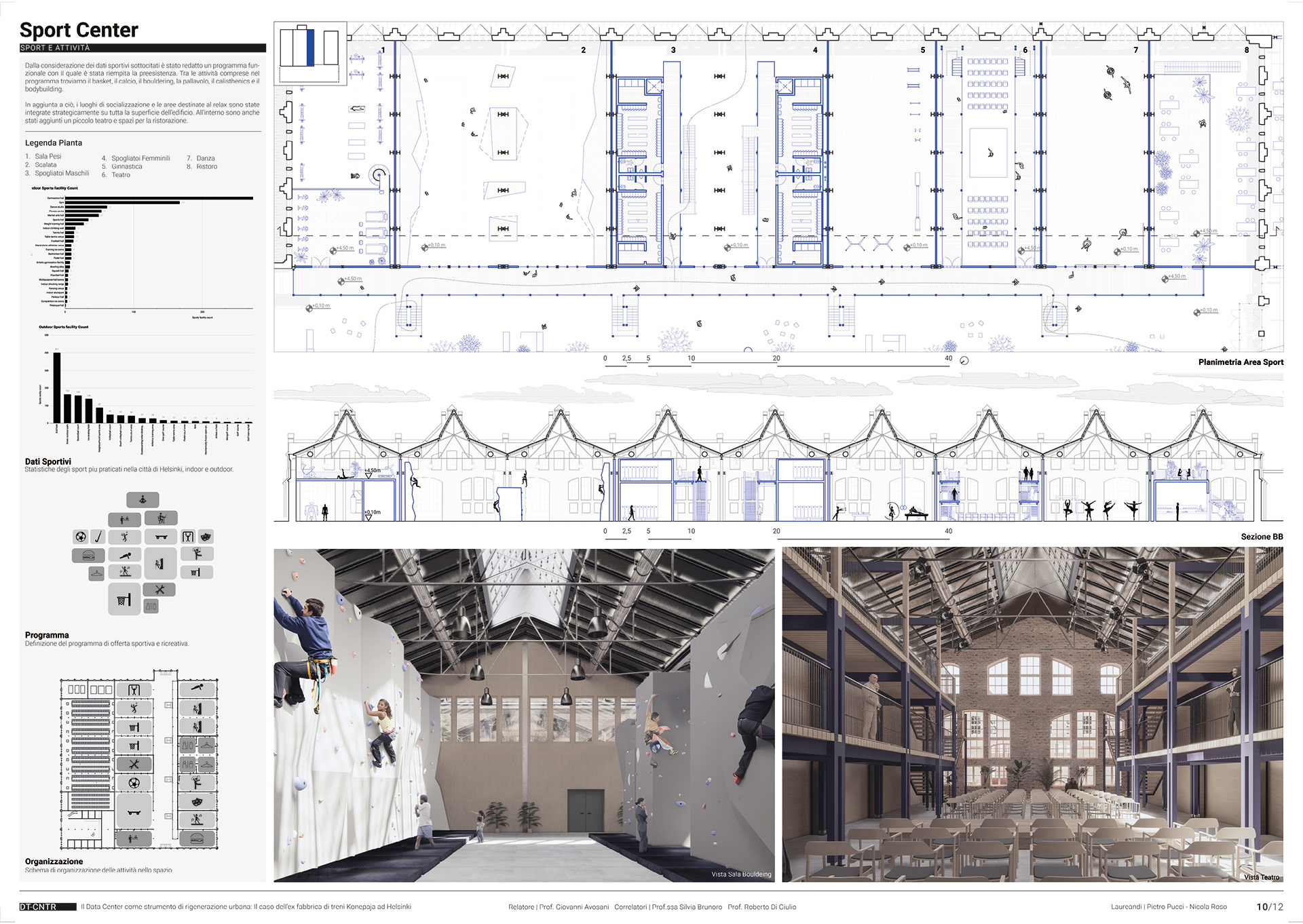Click the 'Legenda Pianta' legend heading
This screenshot has width=1303, height=924.
click(x=54, y=143)
